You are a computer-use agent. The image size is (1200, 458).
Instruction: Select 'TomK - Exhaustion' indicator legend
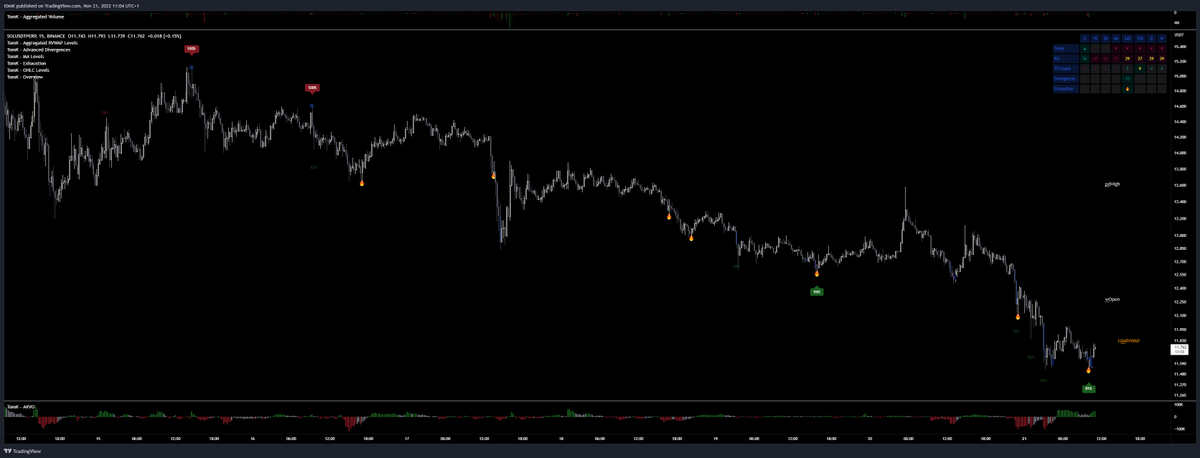pos(26,63)
